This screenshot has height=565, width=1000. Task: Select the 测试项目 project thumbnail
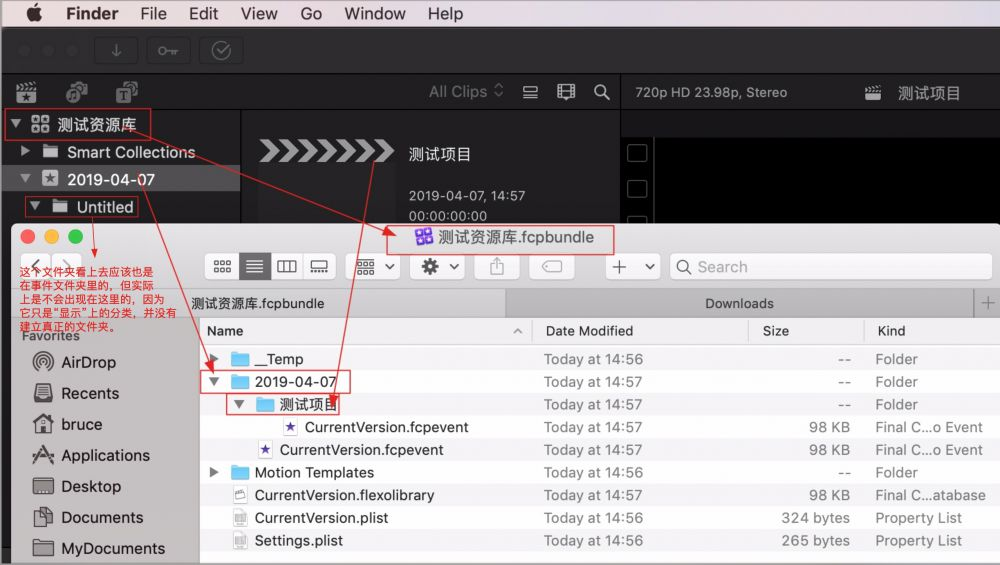pyautogui.click(x=326, y=151)
